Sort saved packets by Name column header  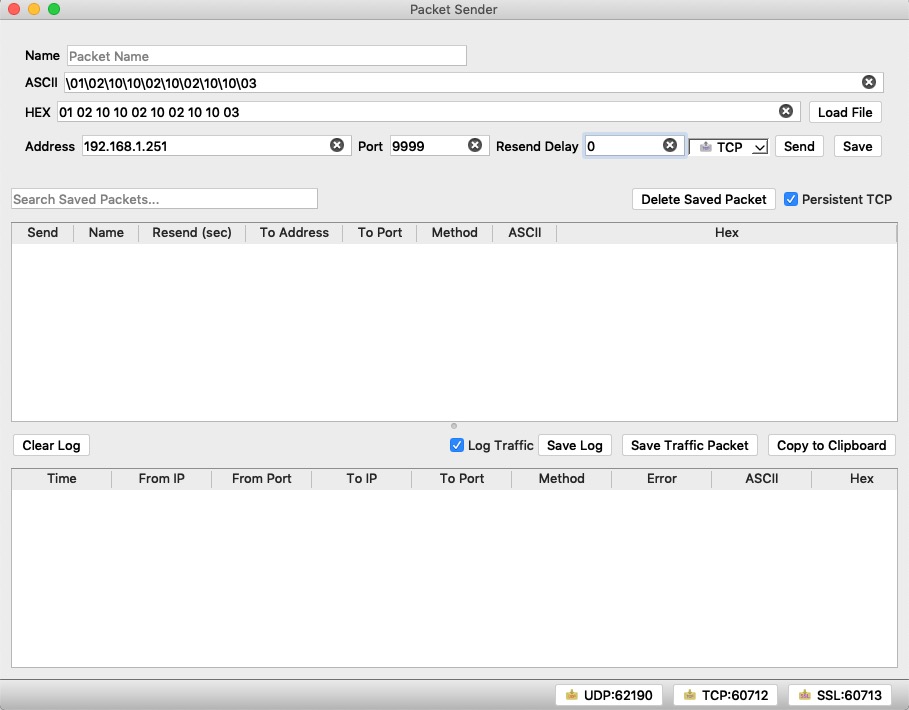click(106, 232)
